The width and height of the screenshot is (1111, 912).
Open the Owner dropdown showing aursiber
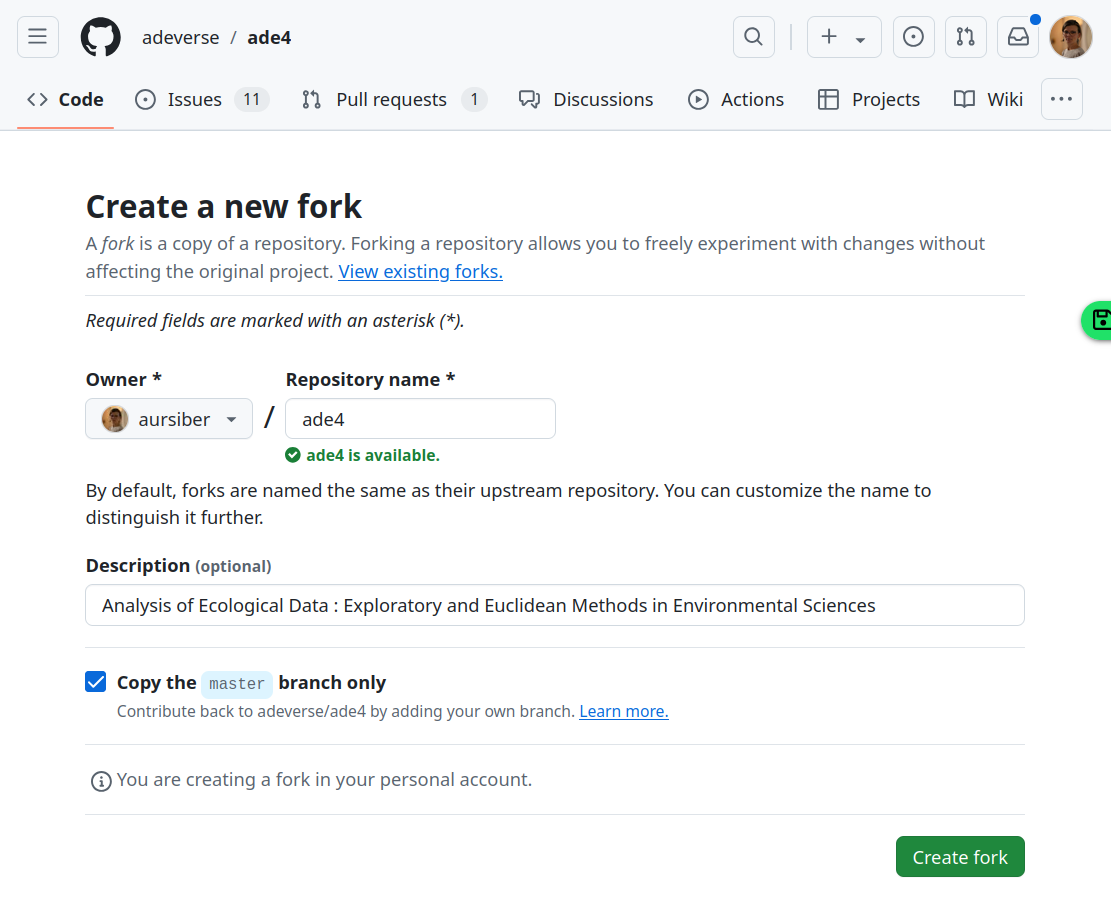169,419
